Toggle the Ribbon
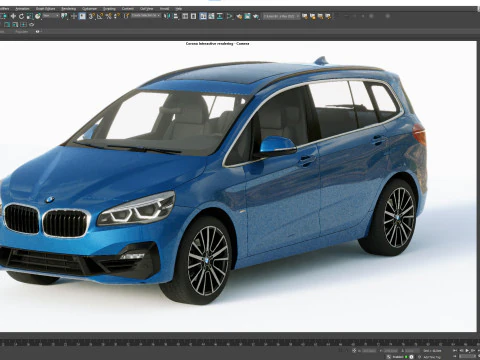 pos(203,16)
